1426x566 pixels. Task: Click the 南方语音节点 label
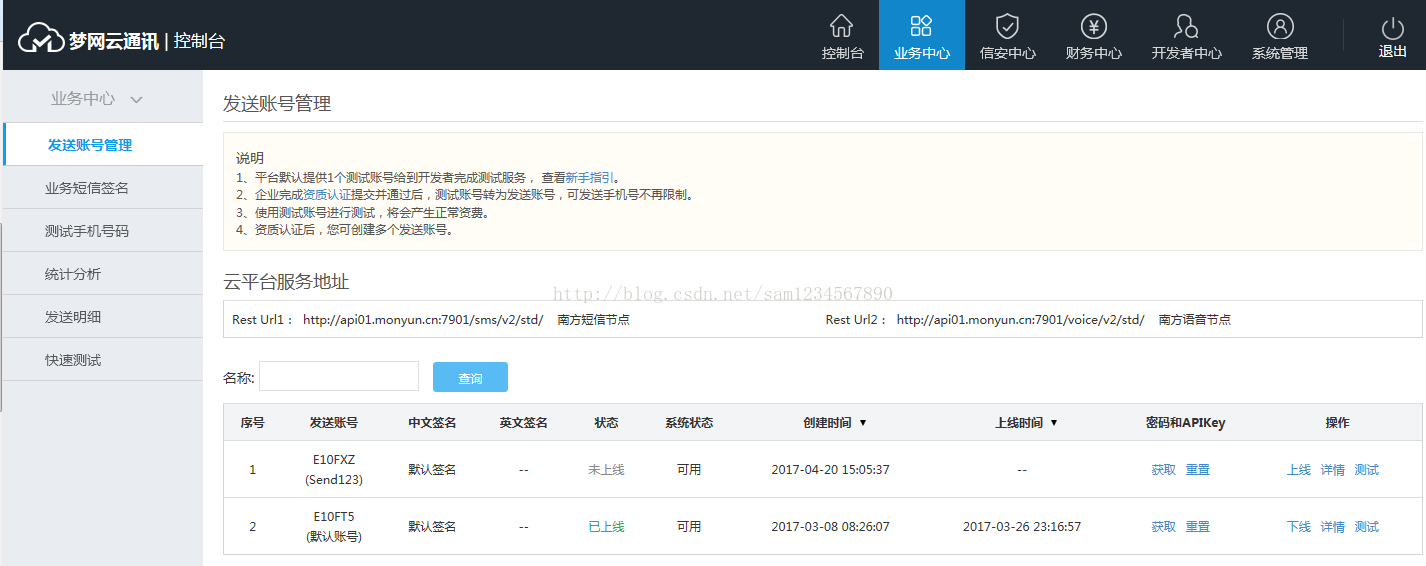click(1195, 320)
